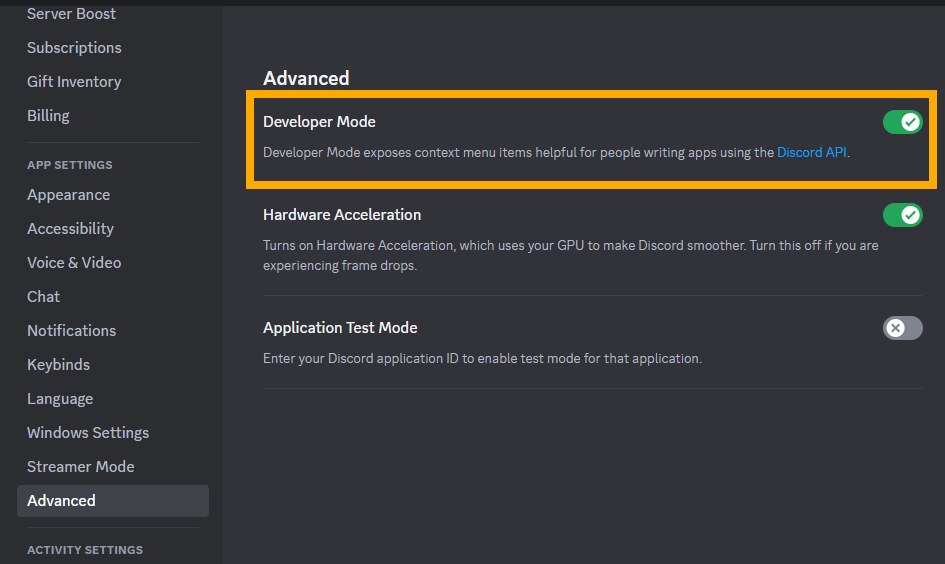Click the Developer Mode heading text

[x=319, y=122]
